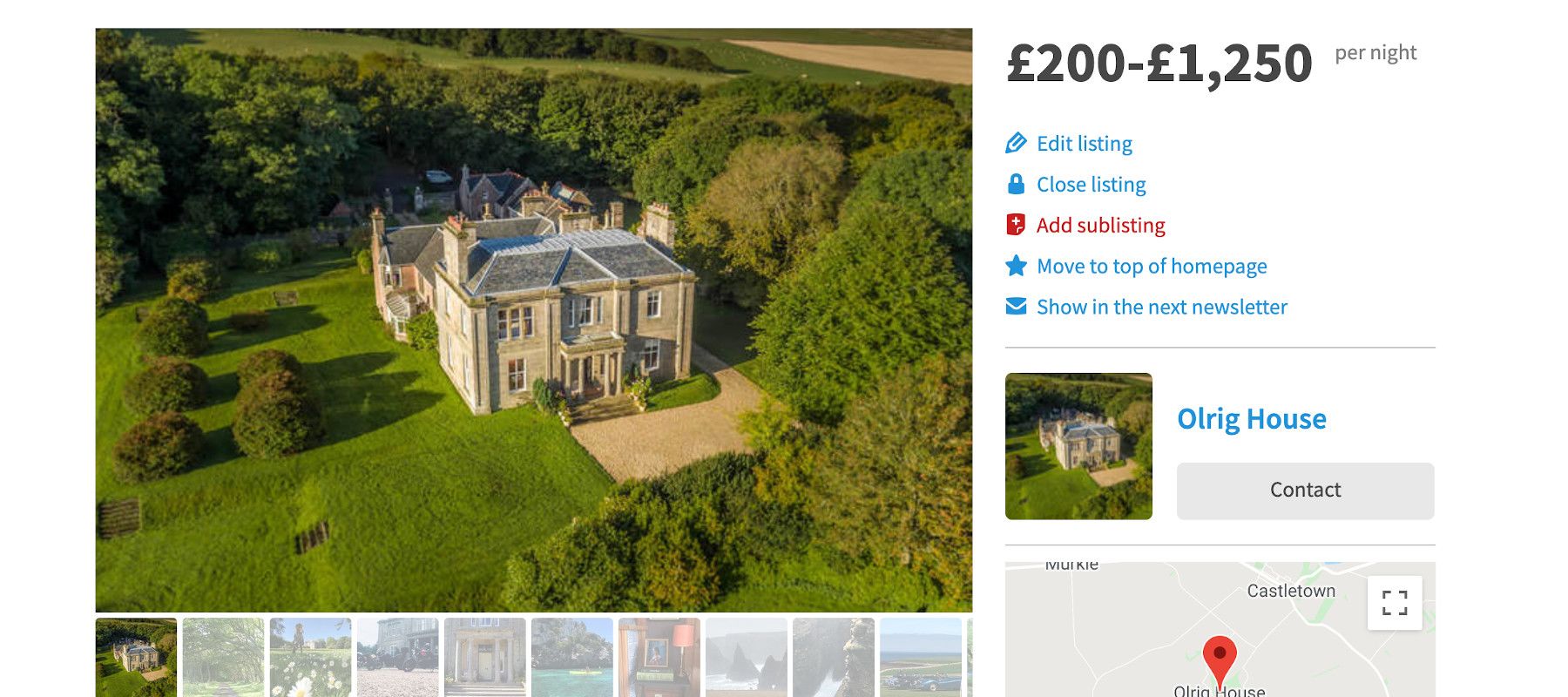Viewport: 1568px width, 697px height.
Task: Click the star icon for homepage promotion
Action: pos(1016,266)
